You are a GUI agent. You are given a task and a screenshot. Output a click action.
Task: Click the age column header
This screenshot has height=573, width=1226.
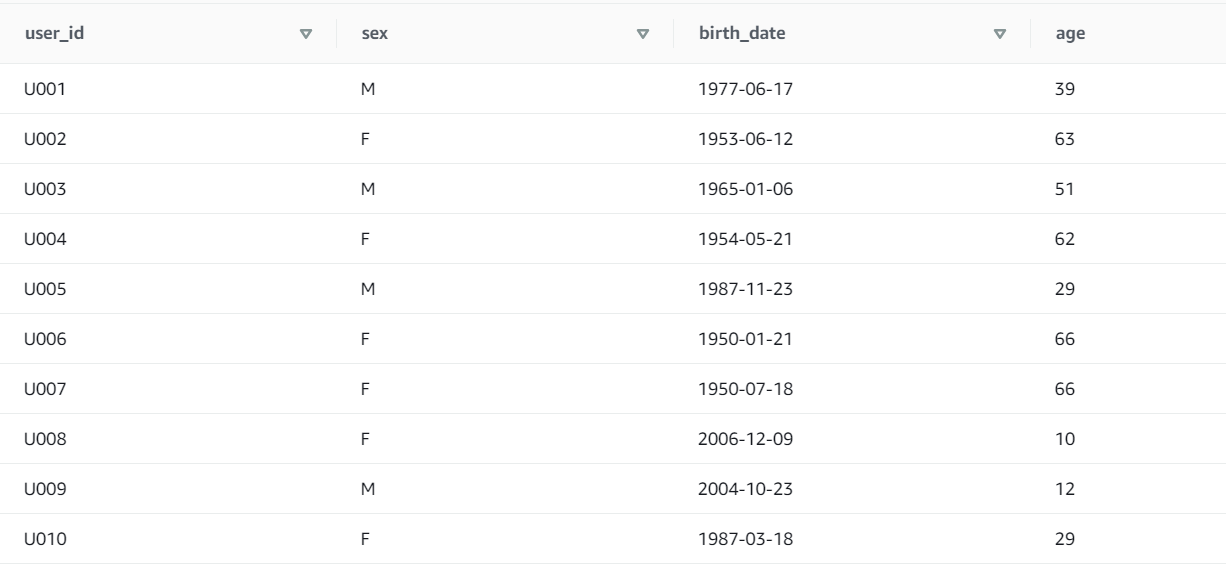coord(1070,34)
